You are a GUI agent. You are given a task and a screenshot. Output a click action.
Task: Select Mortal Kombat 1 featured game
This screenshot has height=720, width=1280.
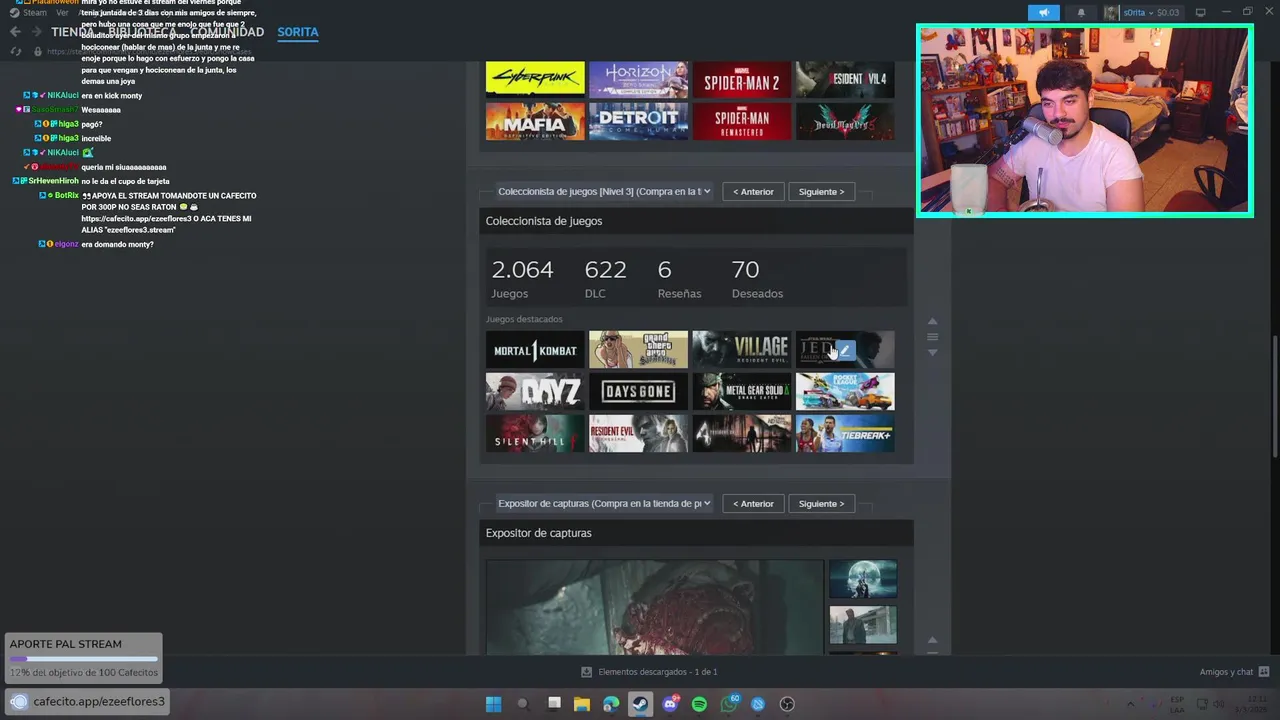click(535, 350)
